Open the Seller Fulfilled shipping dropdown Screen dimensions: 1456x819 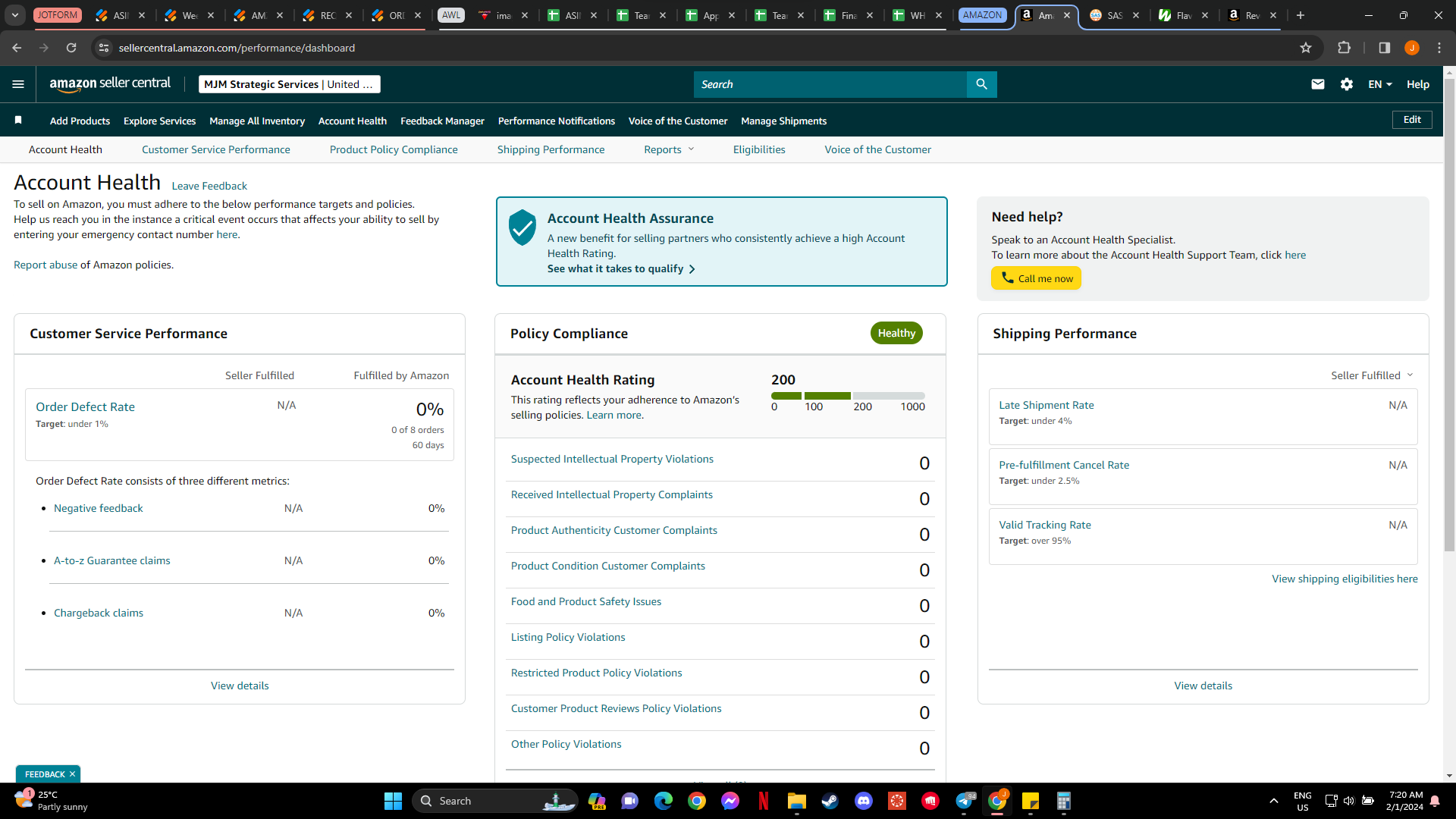pyautogui.click(x=1372, y=375)
